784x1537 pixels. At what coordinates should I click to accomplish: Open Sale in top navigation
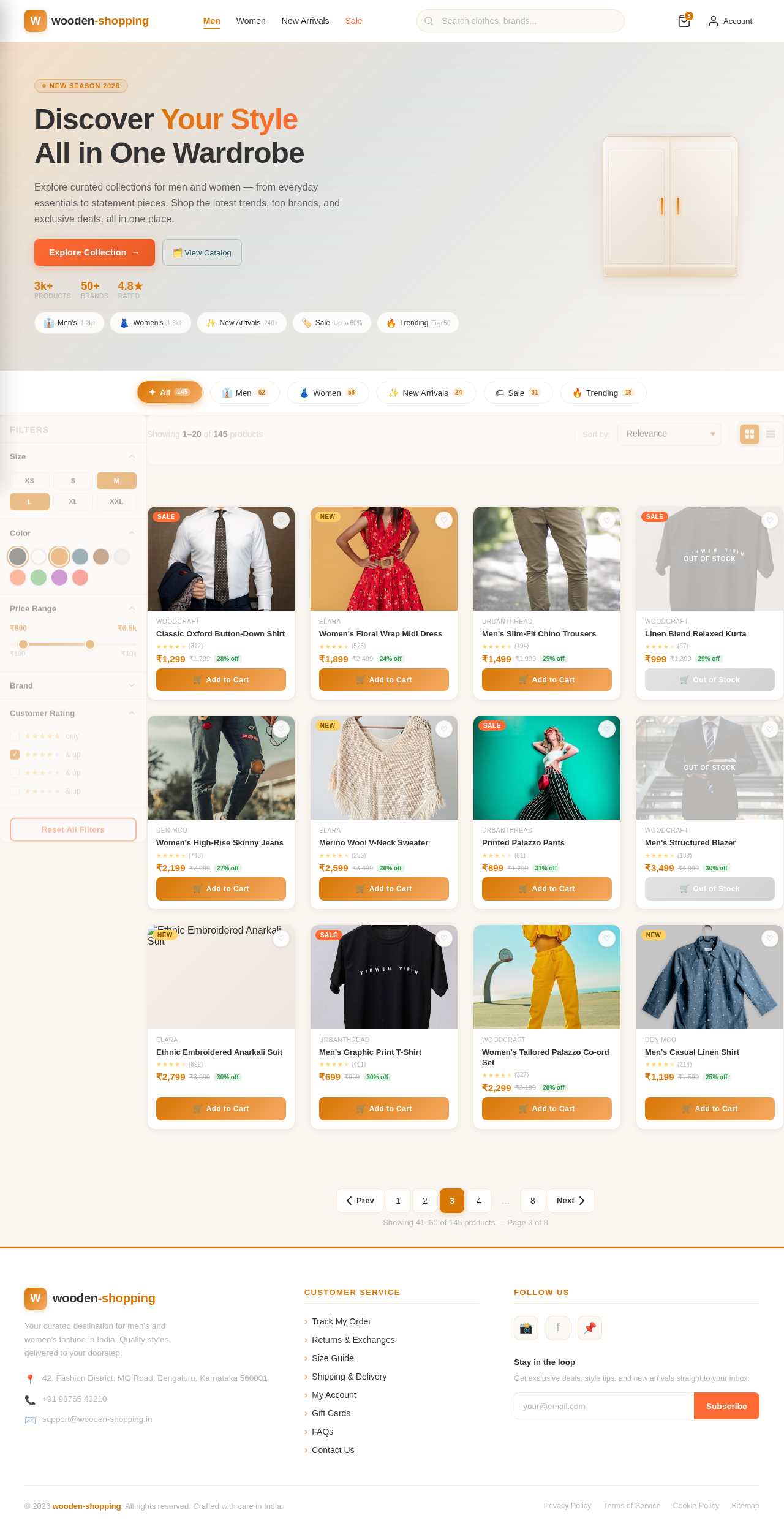353,21
